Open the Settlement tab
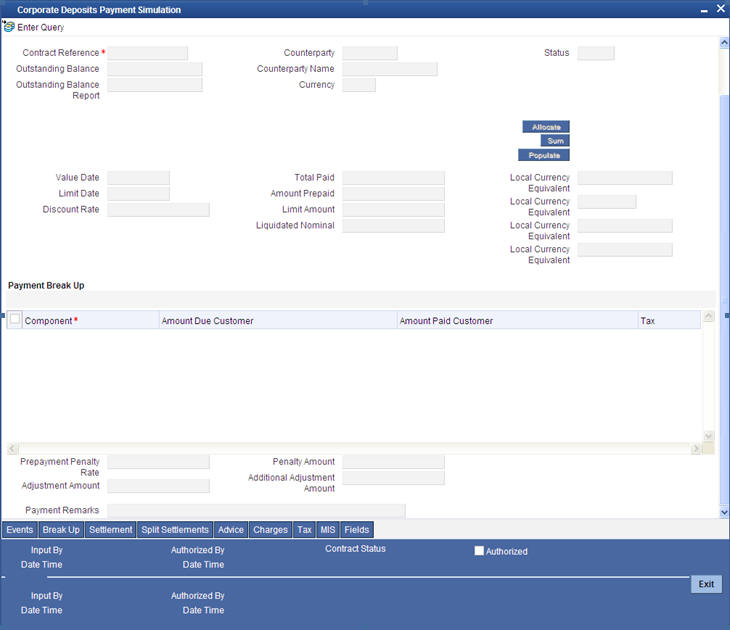The height and width of the screenshot is (630, 730). [x=111, y=530]
